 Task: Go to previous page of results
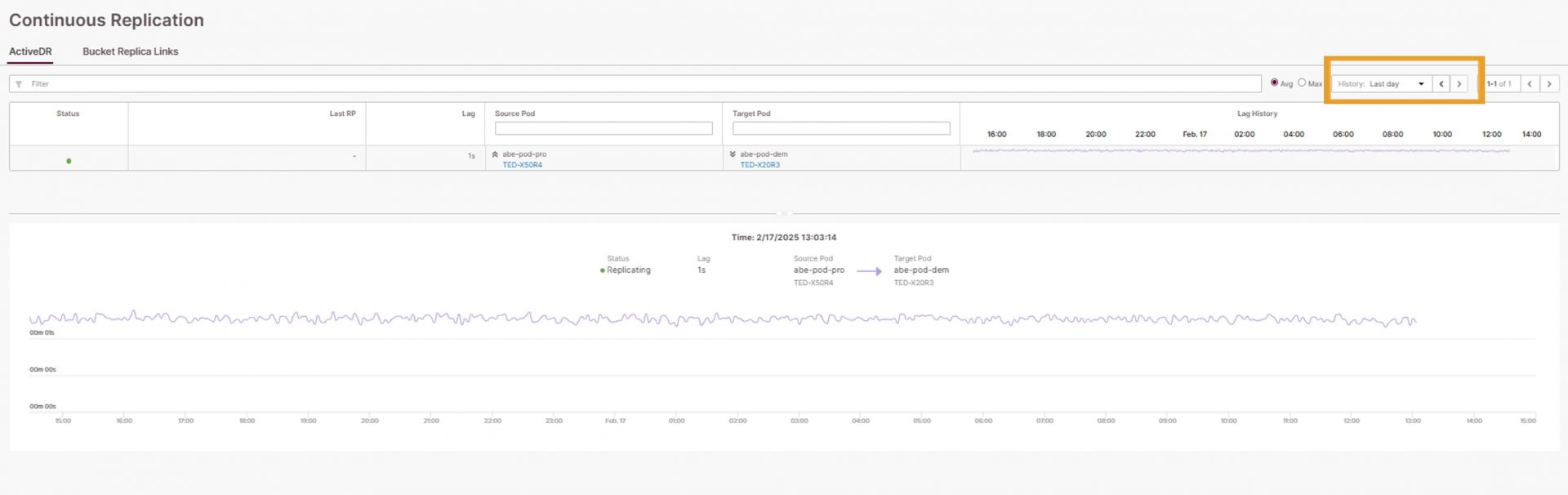point(1530,84)
